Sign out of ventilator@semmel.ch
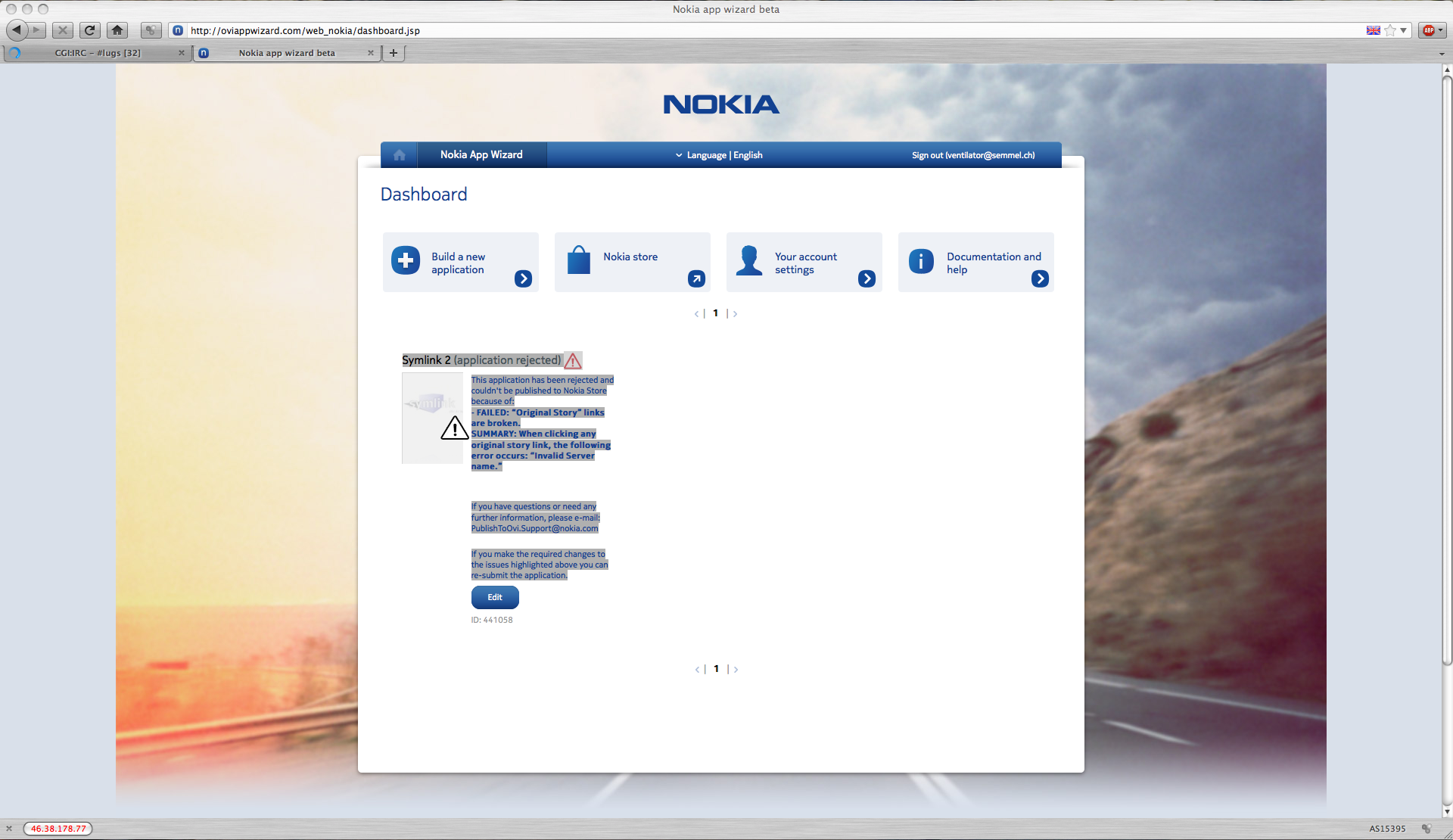This screenshot has width=1453, height=840. (973, 155)
